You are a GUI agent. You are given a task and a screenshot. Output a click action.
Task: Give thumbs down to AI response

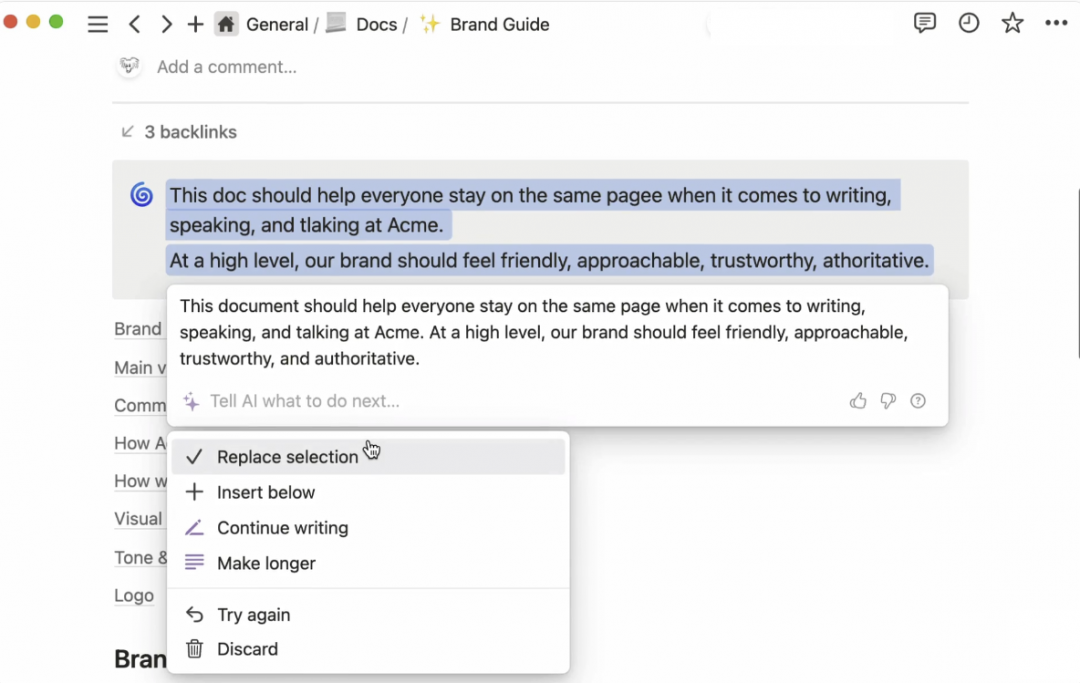click(888, 401)
